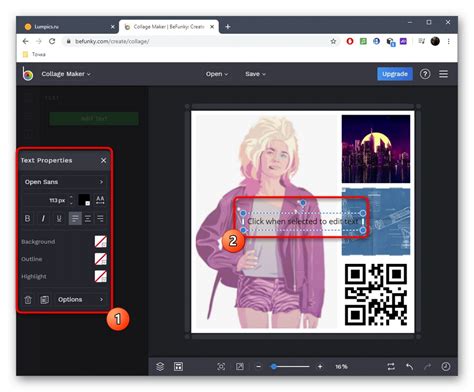Click the collage layout icon in bottom bar
Image resolution: width=474 pixels, height=392 pixels.
[x=178, y=367]
